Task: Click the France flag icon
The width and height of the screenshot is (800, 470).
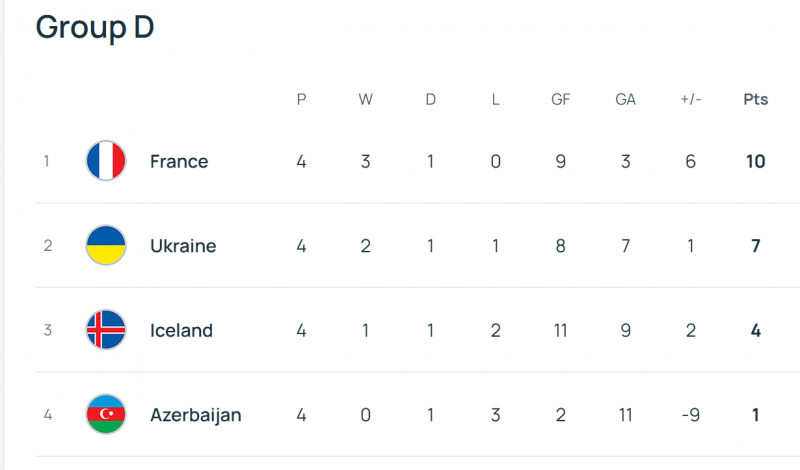Action: pos(106,161)
